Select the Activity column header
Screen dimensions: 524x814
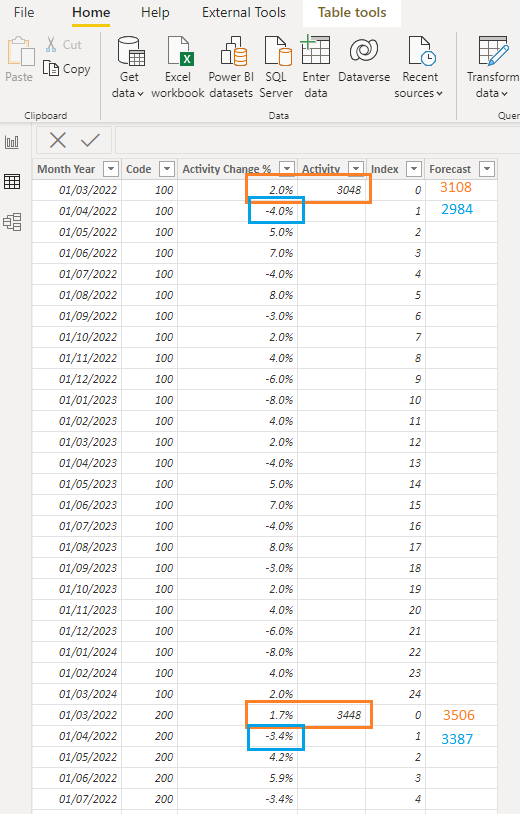coord(332,169)
